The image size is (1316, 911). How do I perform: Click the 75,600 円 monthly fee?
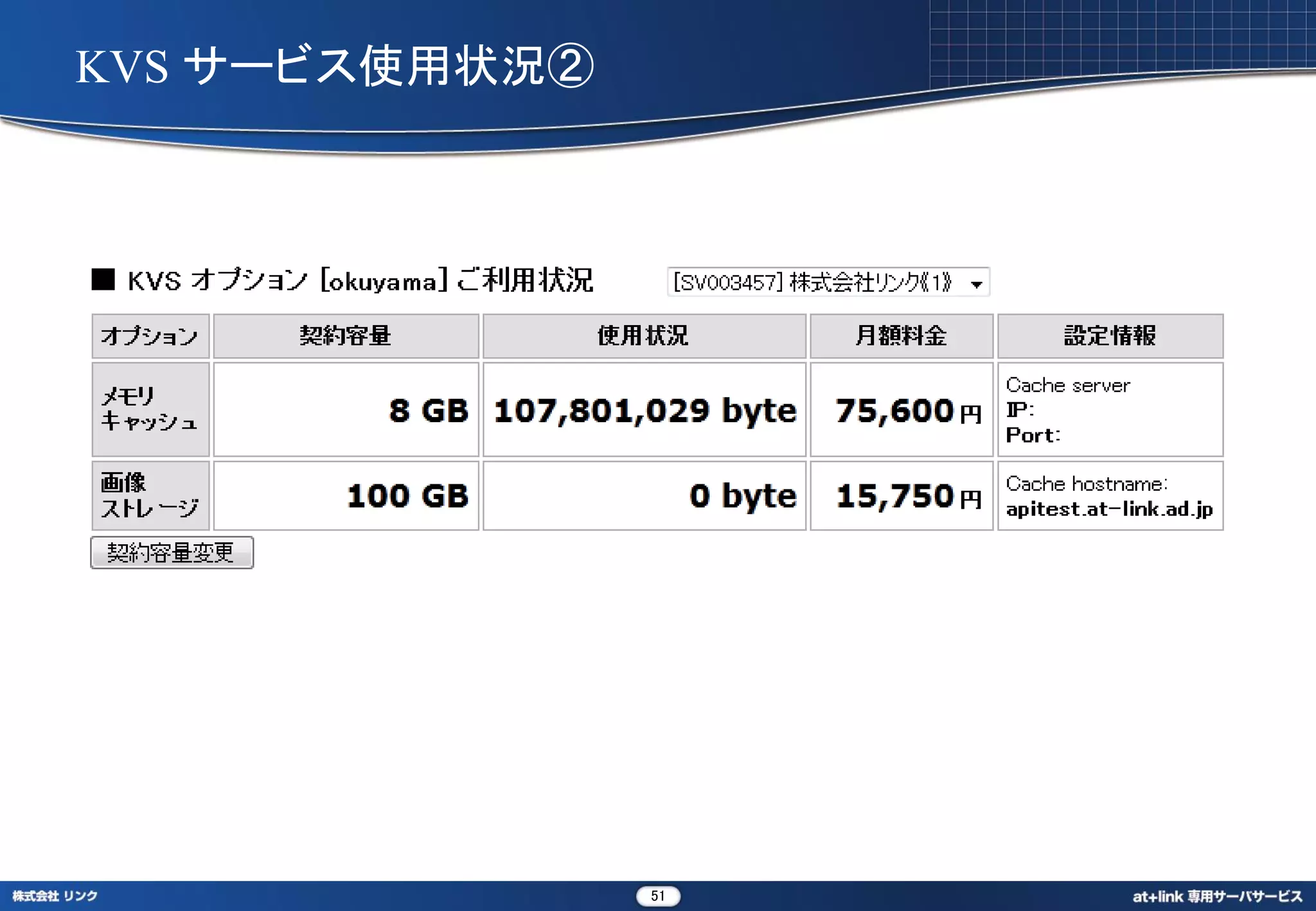[909, 411]
